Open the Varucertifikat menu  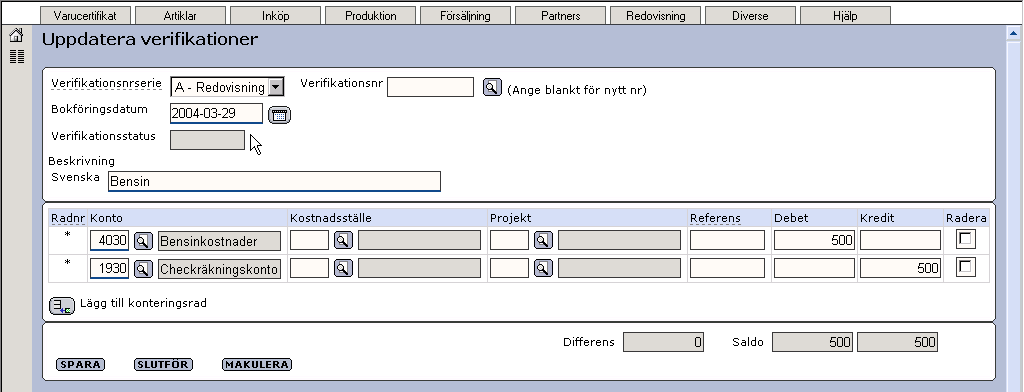click(85, 16)
